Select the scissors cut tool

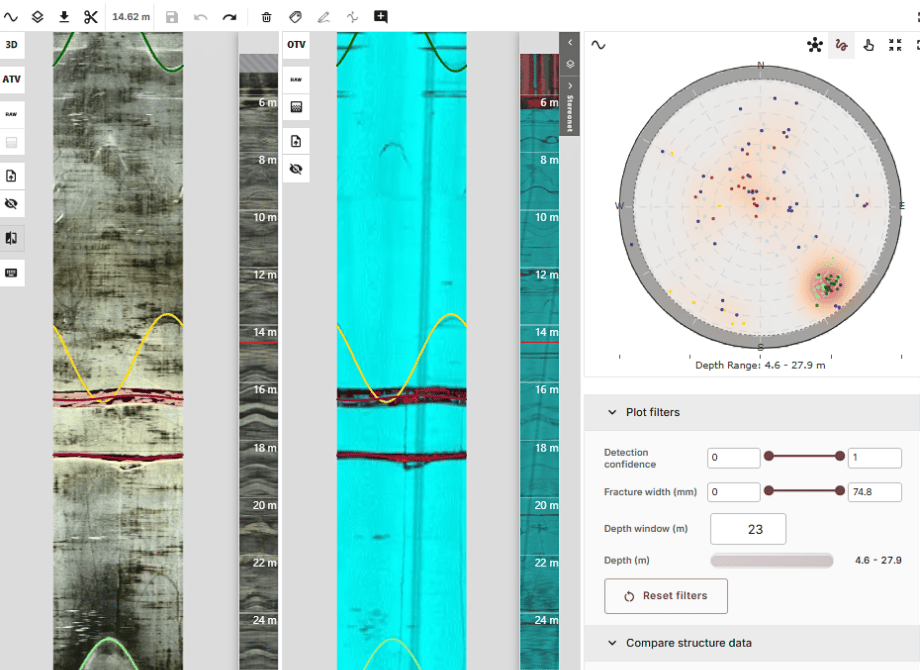pos(90,17)
